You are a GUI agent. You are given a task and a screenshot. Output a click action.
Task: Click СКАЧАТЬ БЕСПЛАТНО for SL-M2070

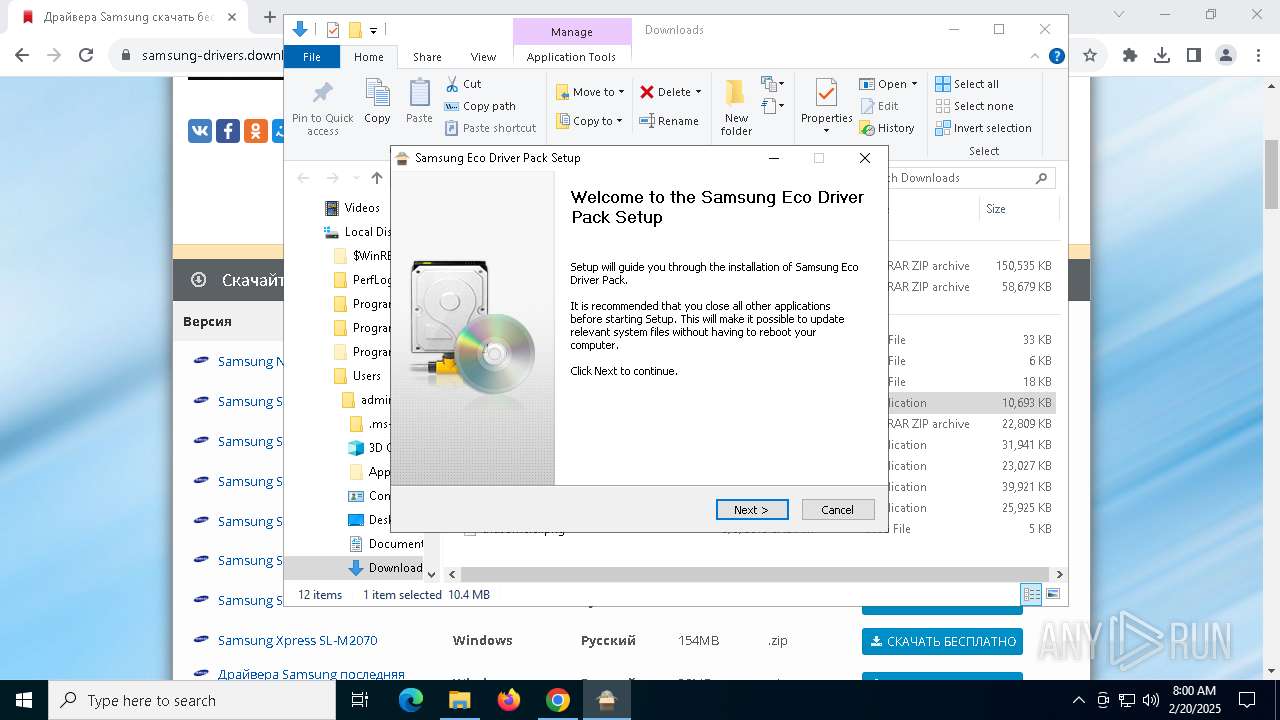coord(942,641)
